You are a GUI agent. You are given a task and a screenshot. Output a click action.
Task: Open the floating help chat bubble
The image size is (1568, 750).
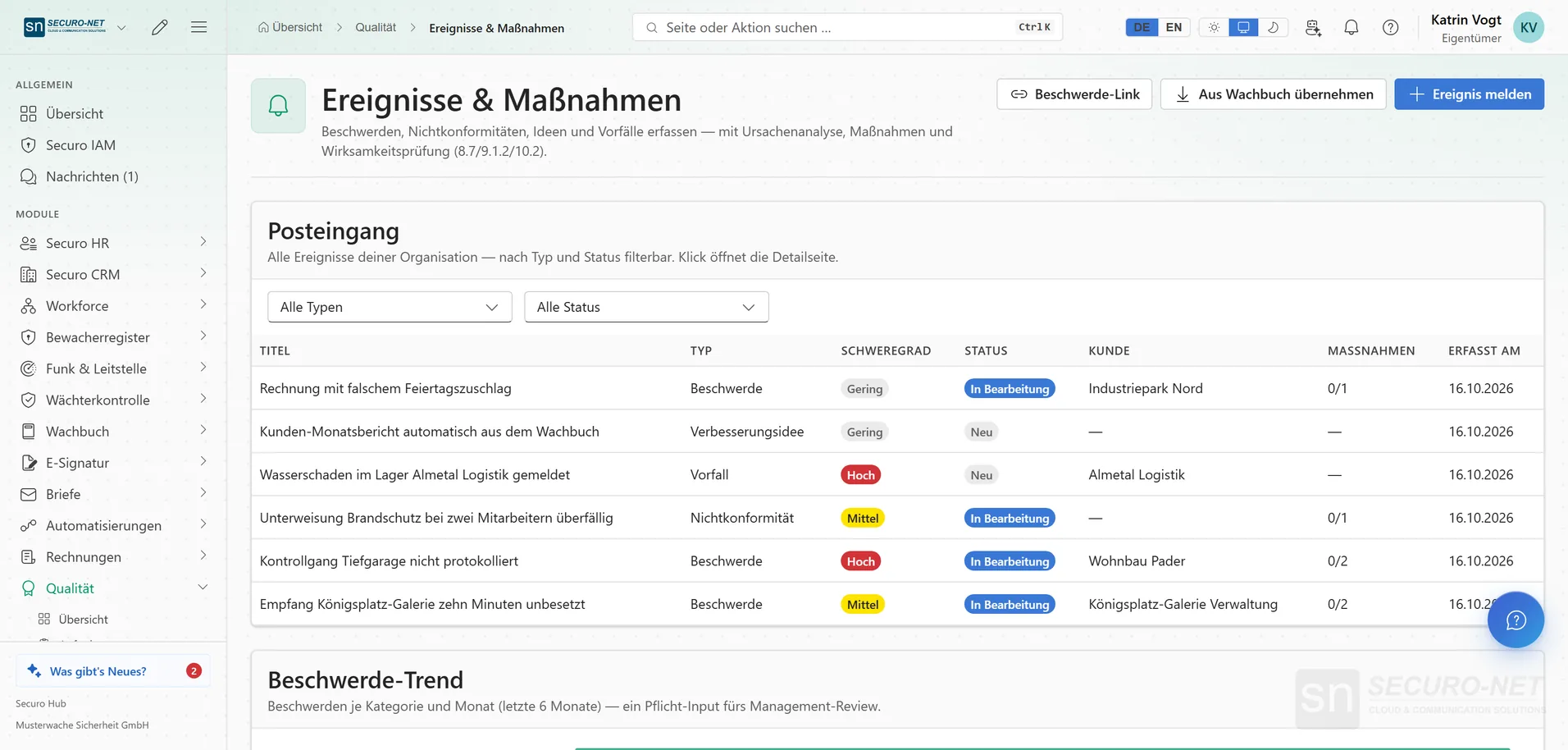1516,620
